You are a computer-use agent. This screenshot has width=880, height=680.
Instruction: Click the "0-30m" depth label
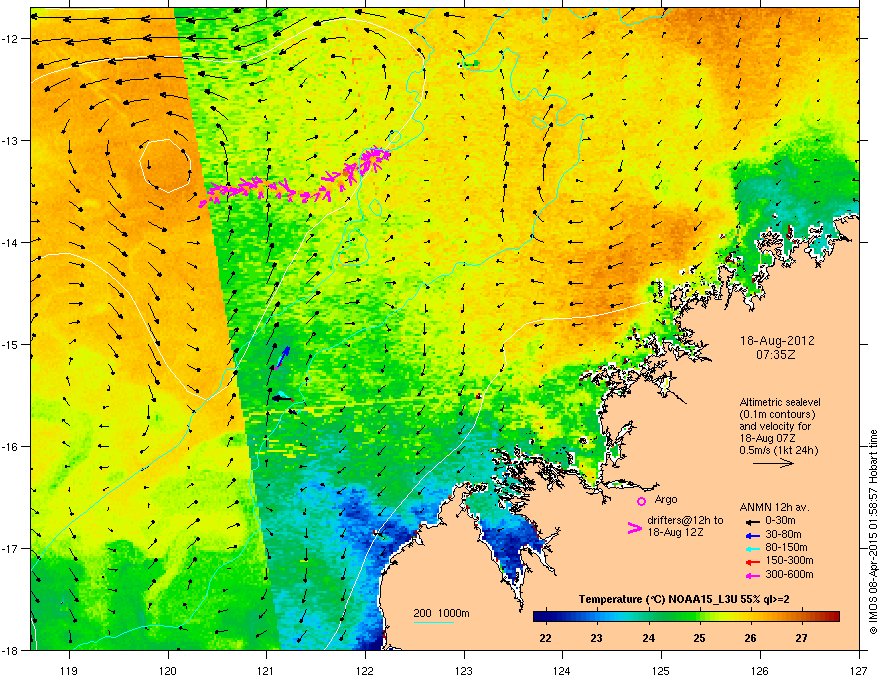click(x=780, y=521)
